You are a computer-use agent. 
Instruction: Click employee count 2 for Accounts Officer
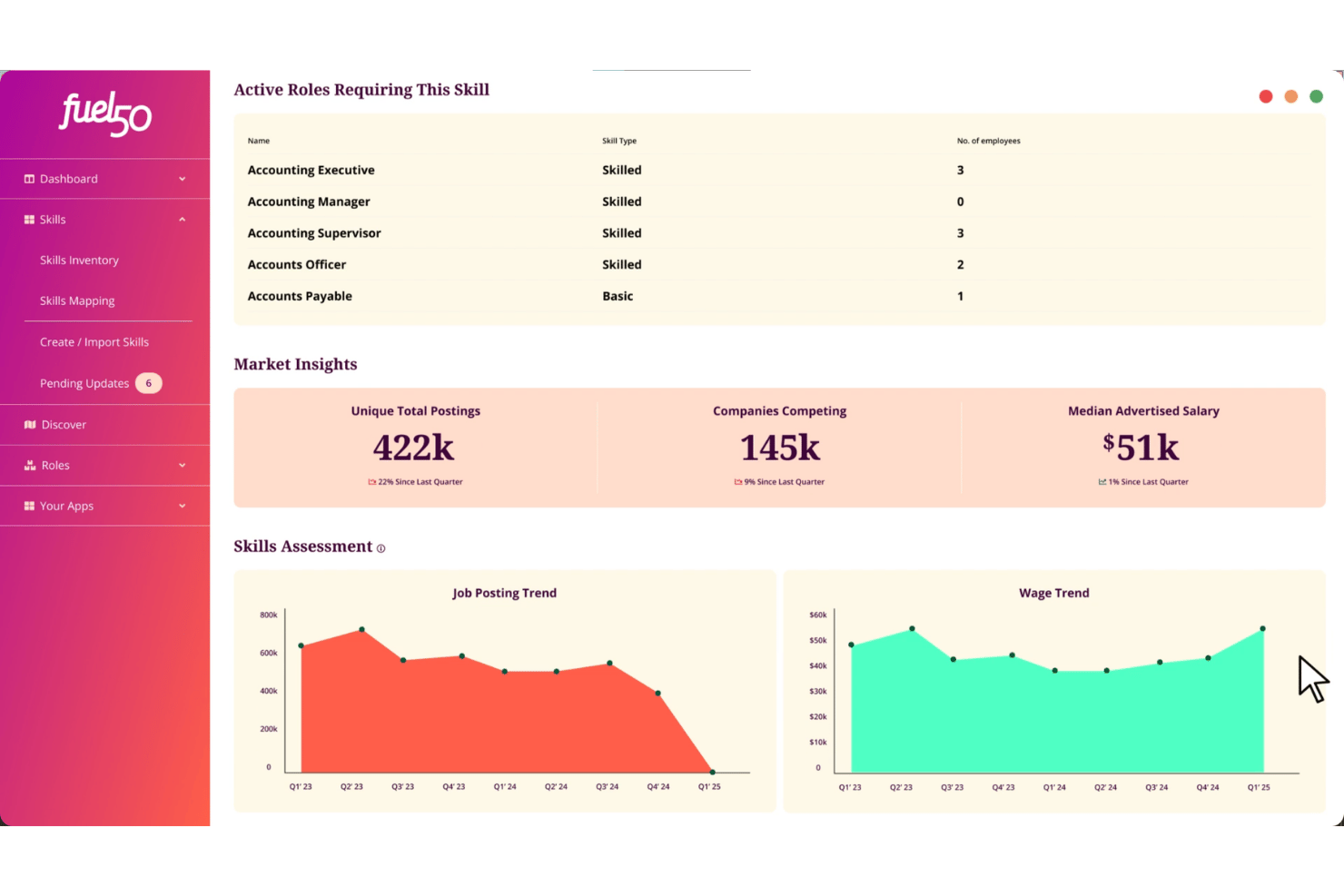(960, 265)
